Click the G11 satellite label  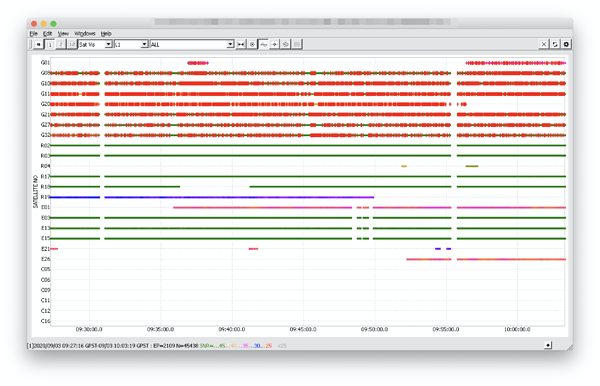[x=45, y=94]
